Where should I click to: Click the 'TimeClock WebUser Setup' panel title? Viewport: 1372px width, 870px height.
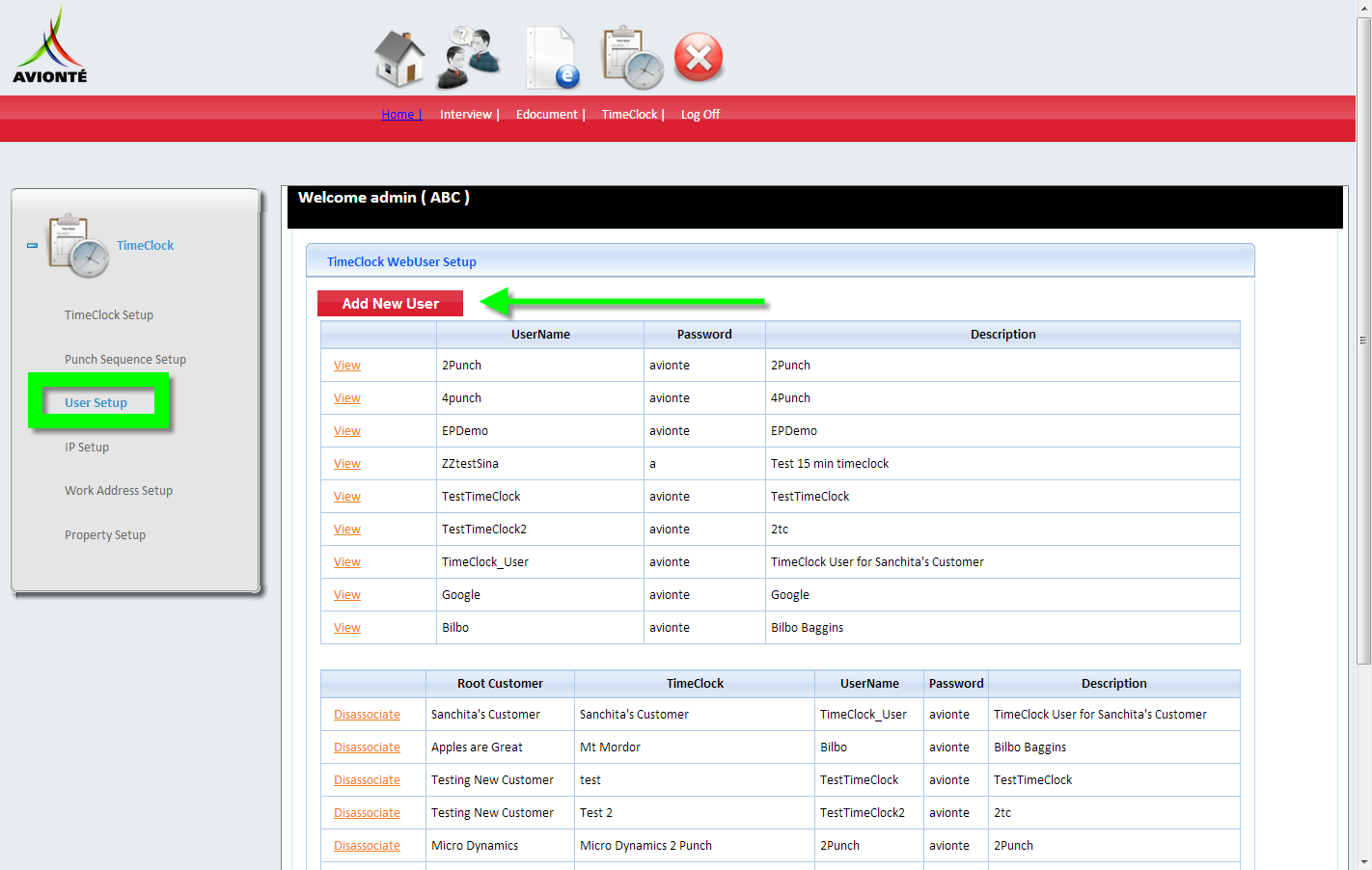tap(401, 262)
